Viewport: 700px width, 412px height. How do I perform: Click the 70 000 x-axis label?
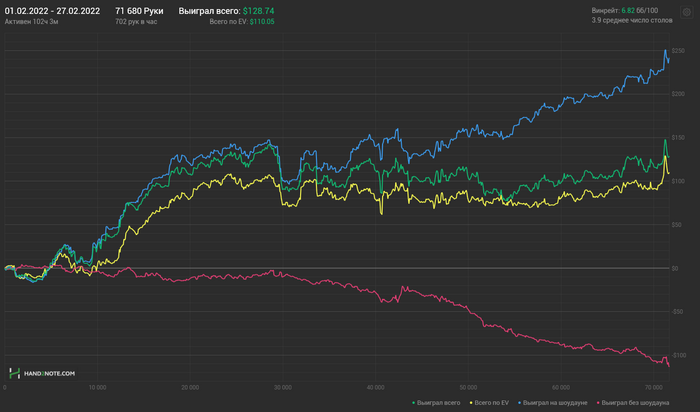pos(653,387)
